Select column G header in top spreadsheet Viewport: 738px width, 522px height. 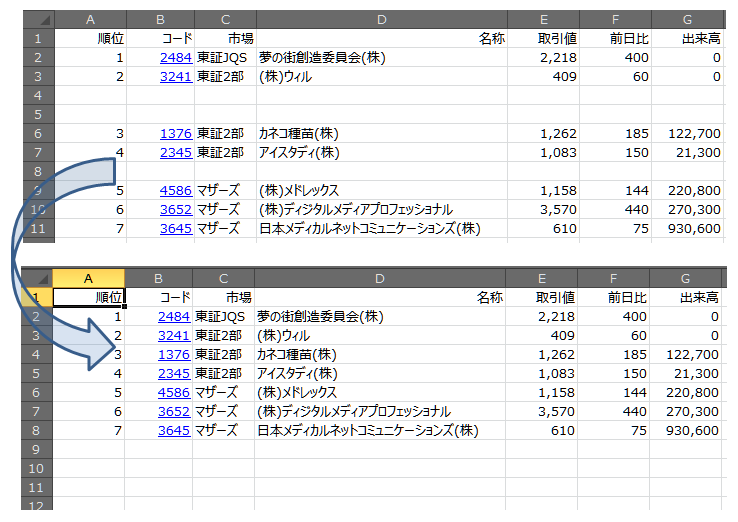point(687,20)
